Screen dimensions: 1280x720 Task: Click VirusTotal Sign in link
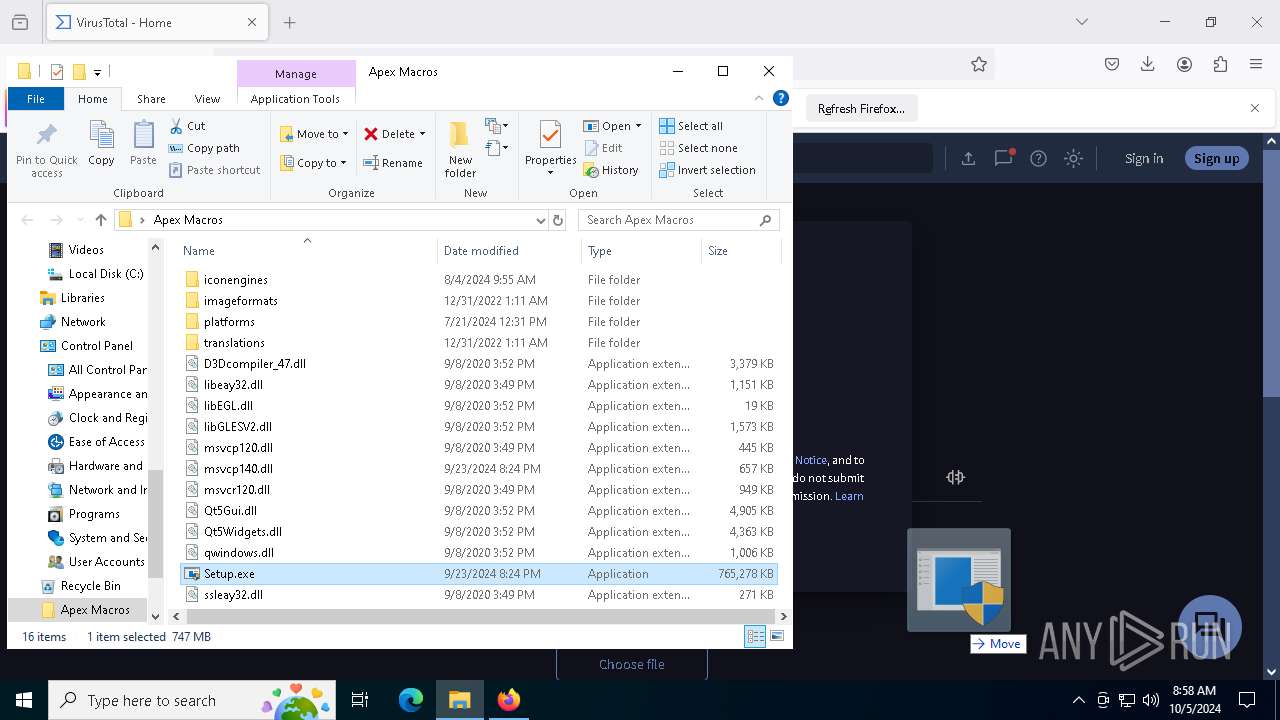click(1144, 158)
